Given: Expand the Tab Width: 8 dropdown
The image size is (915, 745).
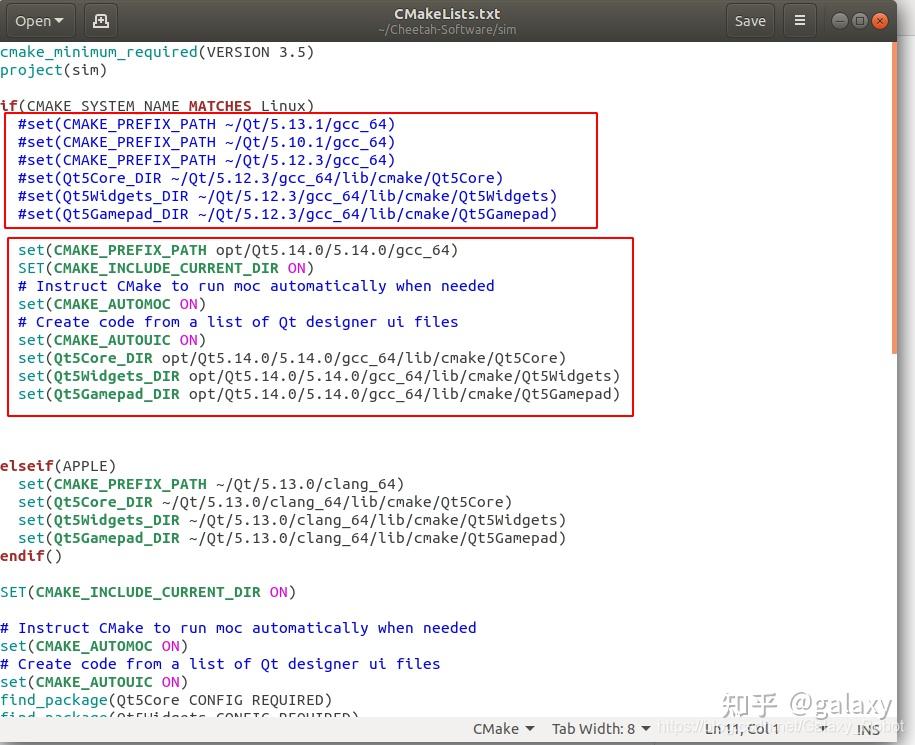Looking at the screenshot, I should point(601,729).
